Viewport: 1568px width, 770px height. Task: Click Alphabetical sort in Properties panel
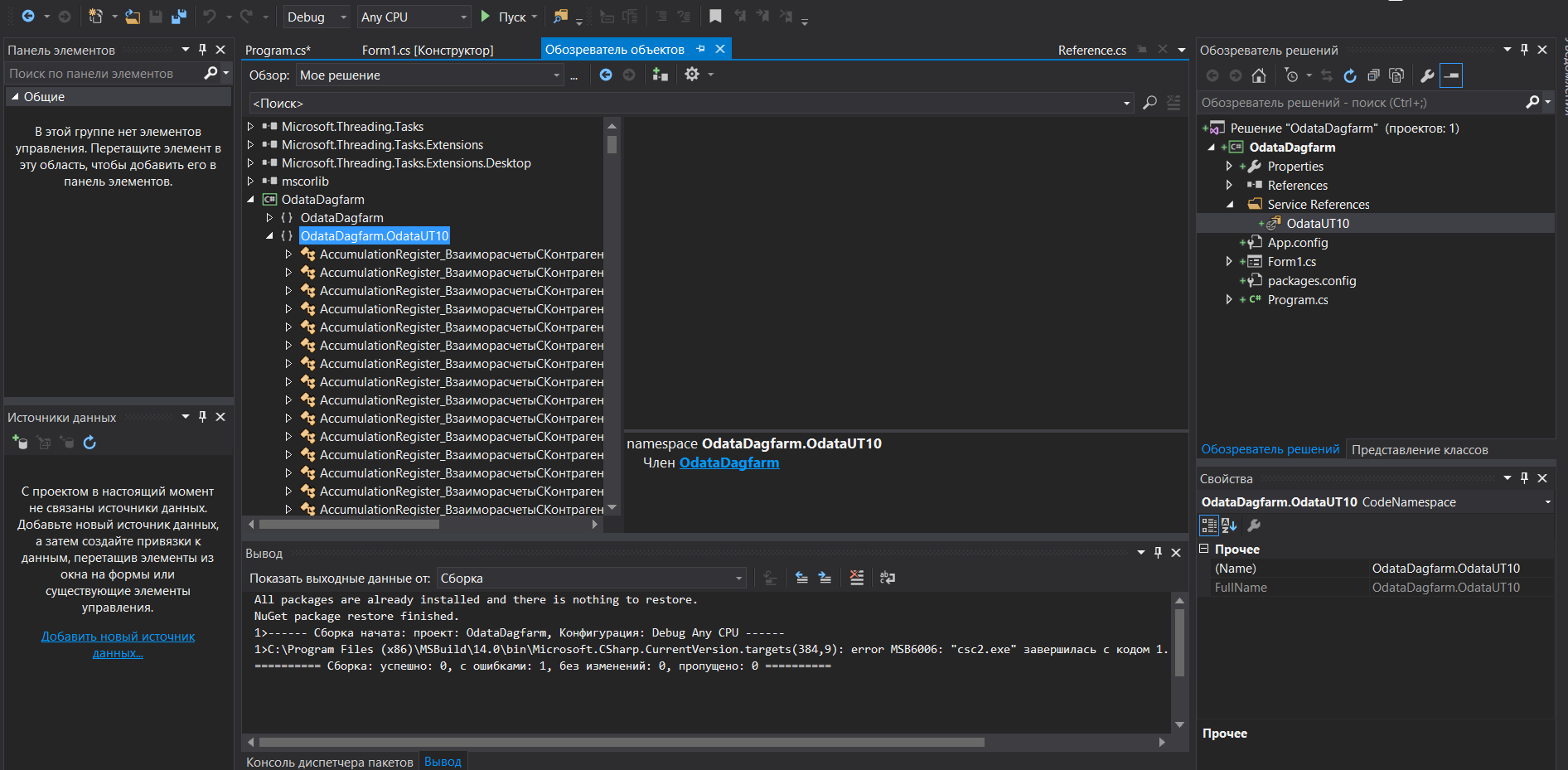pos(1229,525)
